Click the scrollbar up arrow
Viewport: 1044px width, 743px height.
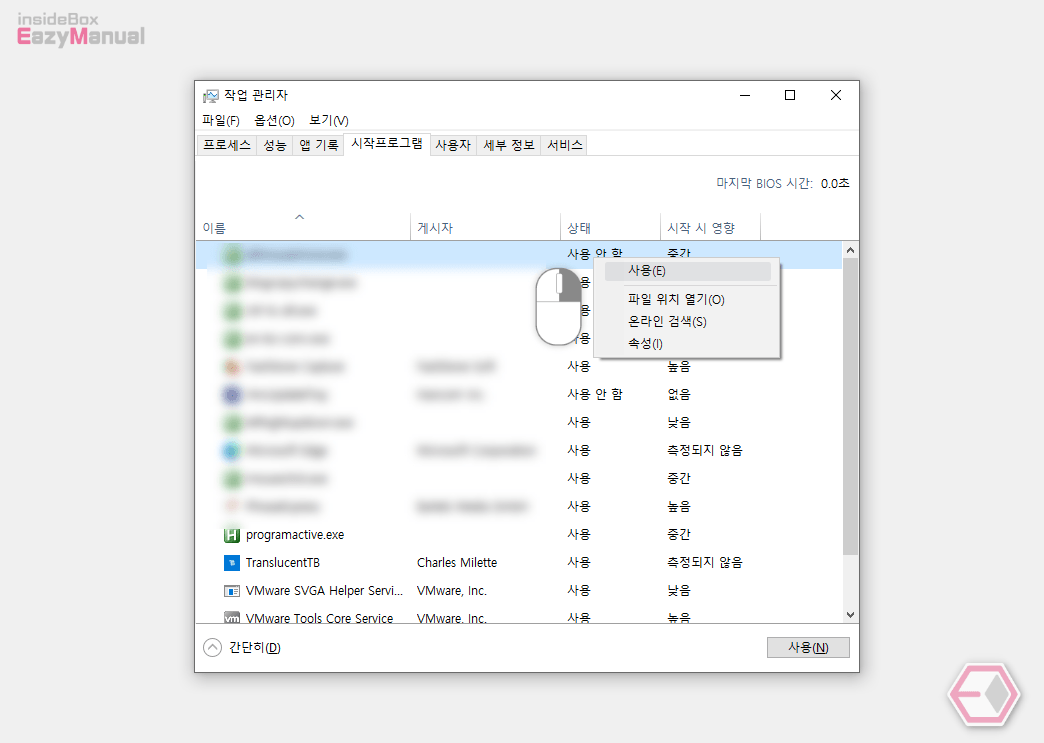[850, 250]
